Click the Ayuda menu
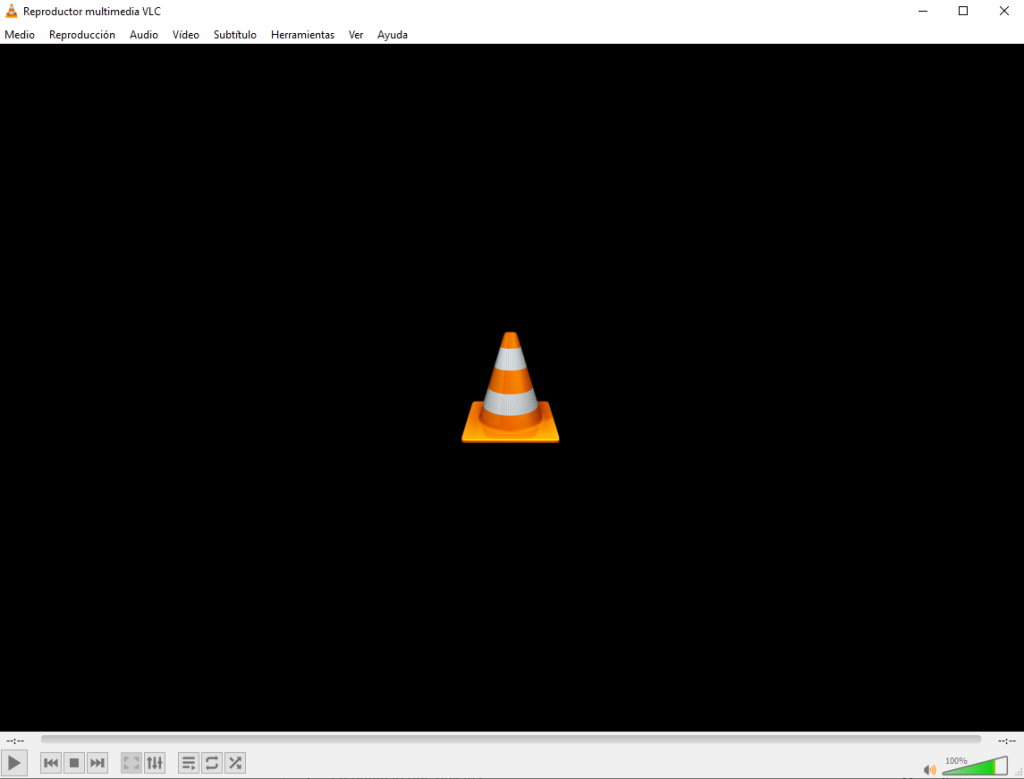This screenshot has height=779, width=1024. pos(392,35)
